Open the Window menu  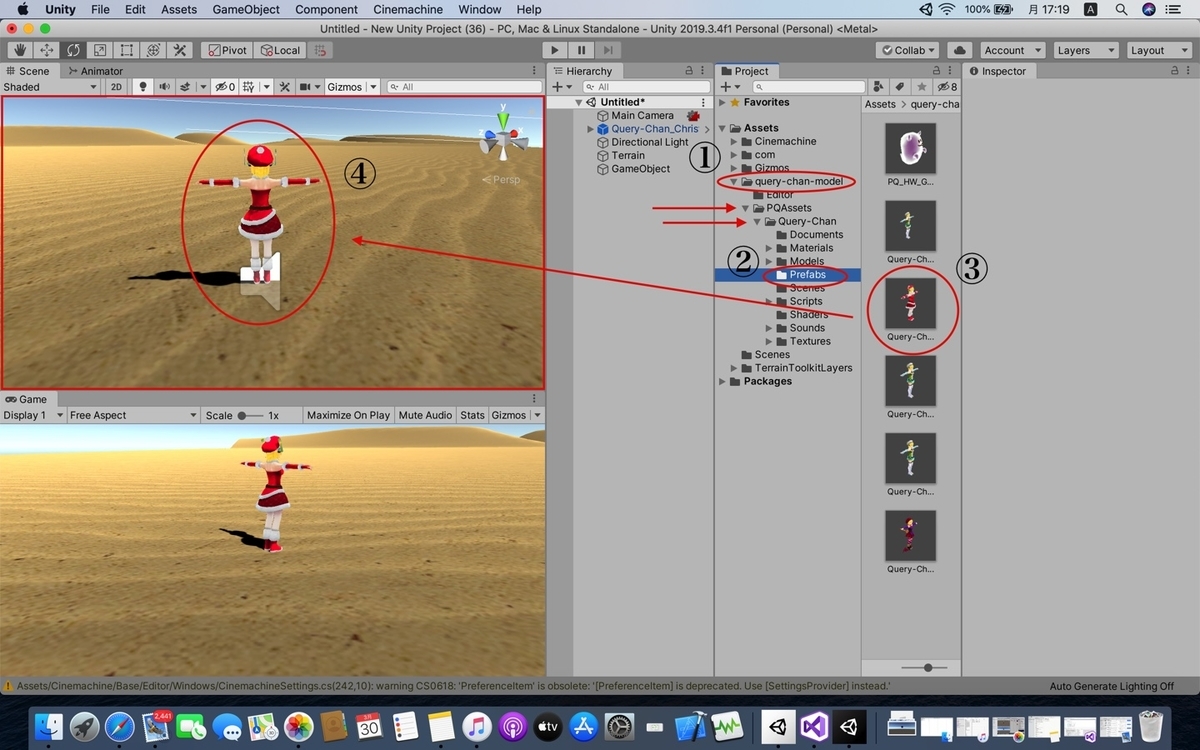pos(480,9)
